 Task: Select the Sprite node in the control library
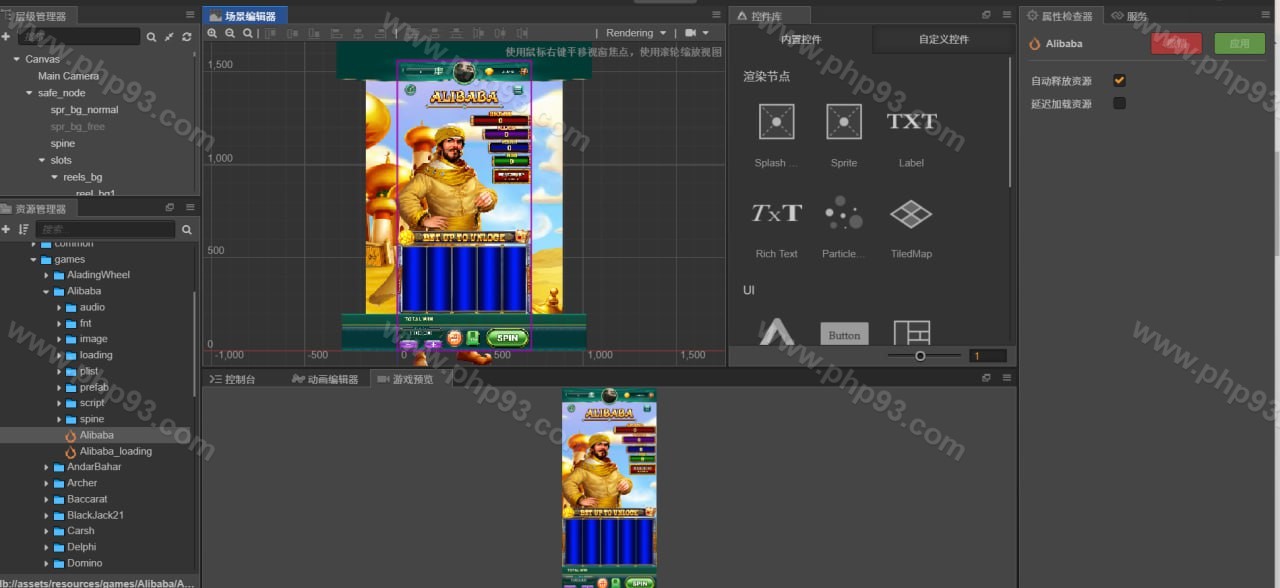tap(843, 122)
